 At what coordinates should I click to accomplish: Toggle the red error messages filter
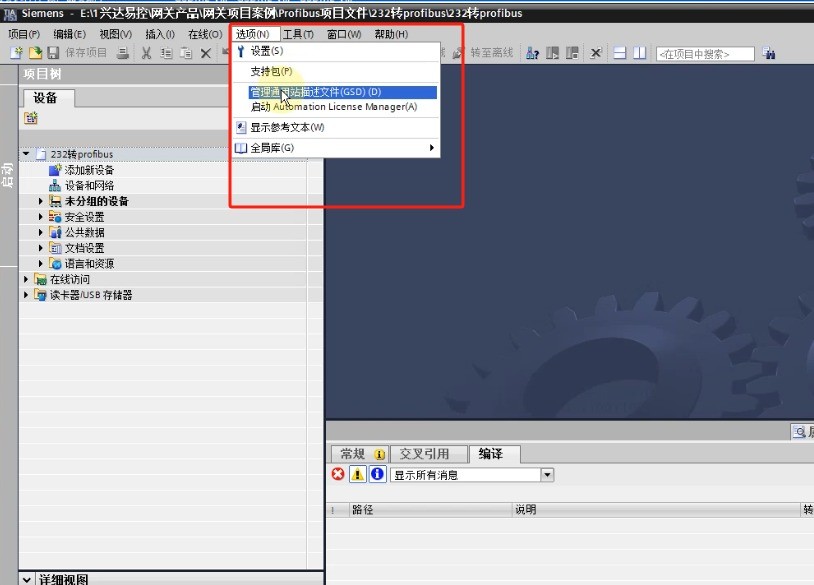pos(338,474)
